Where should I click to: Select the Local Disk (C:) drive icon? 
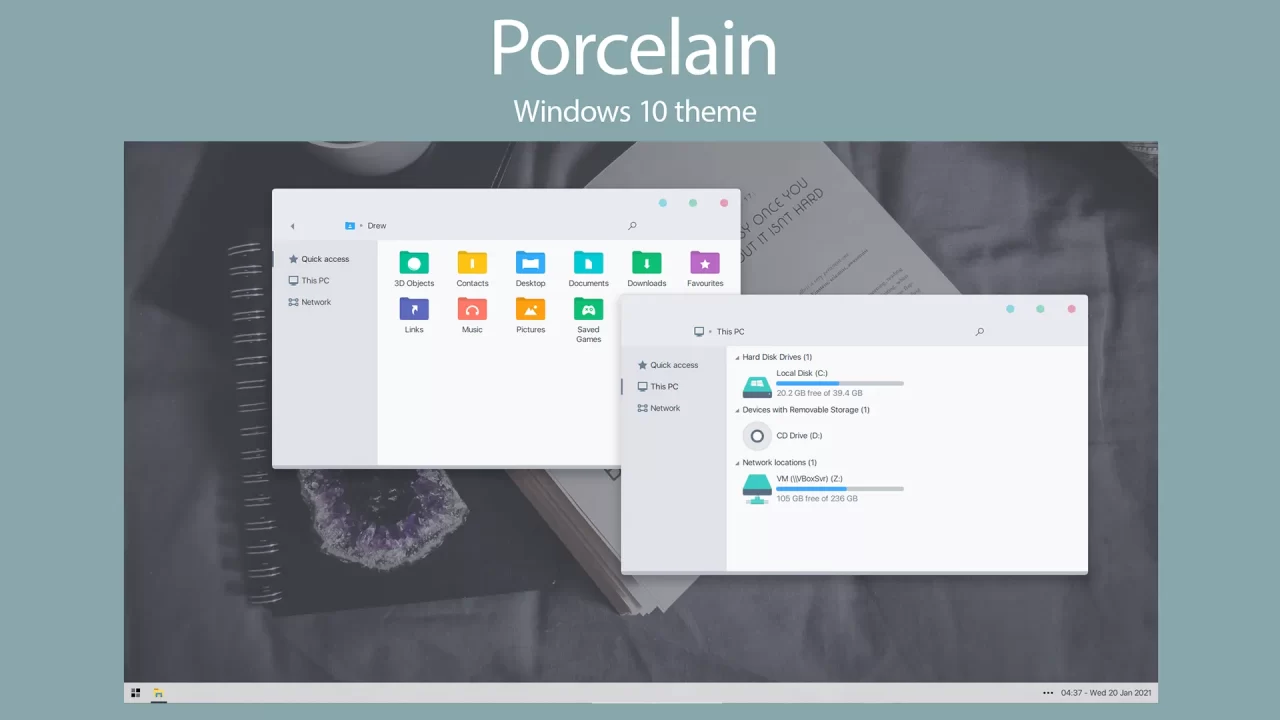coord(757,387)
